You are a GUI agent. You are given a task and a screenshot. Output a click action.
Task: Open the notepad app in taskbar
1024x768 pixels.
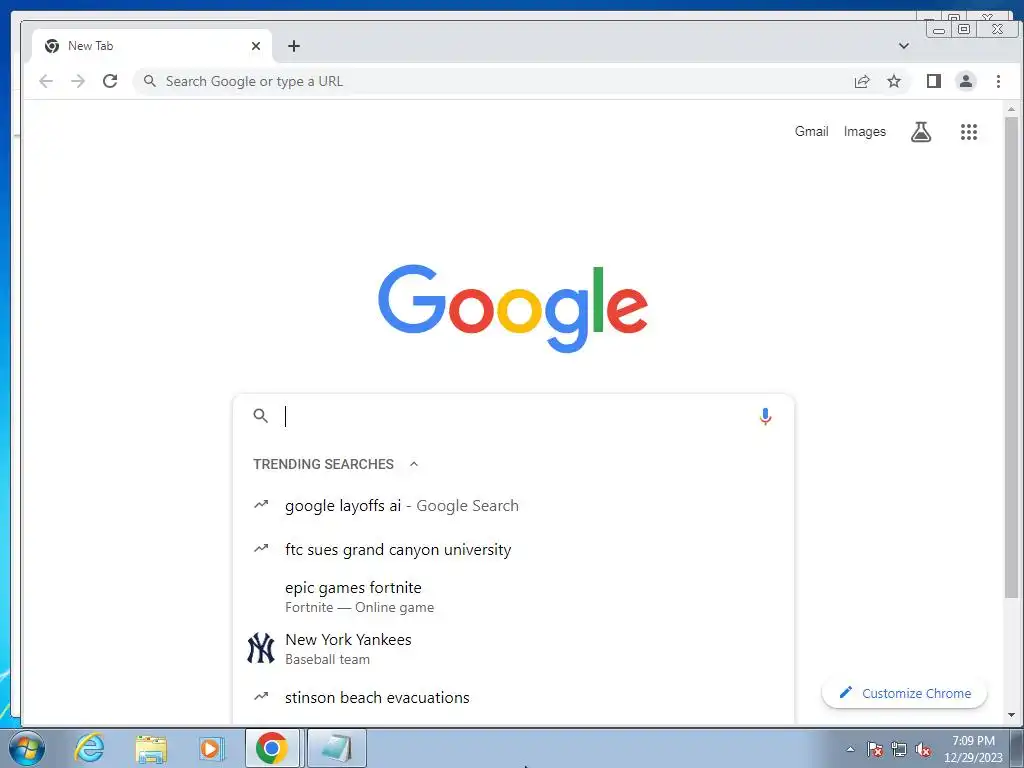(336, 748)
